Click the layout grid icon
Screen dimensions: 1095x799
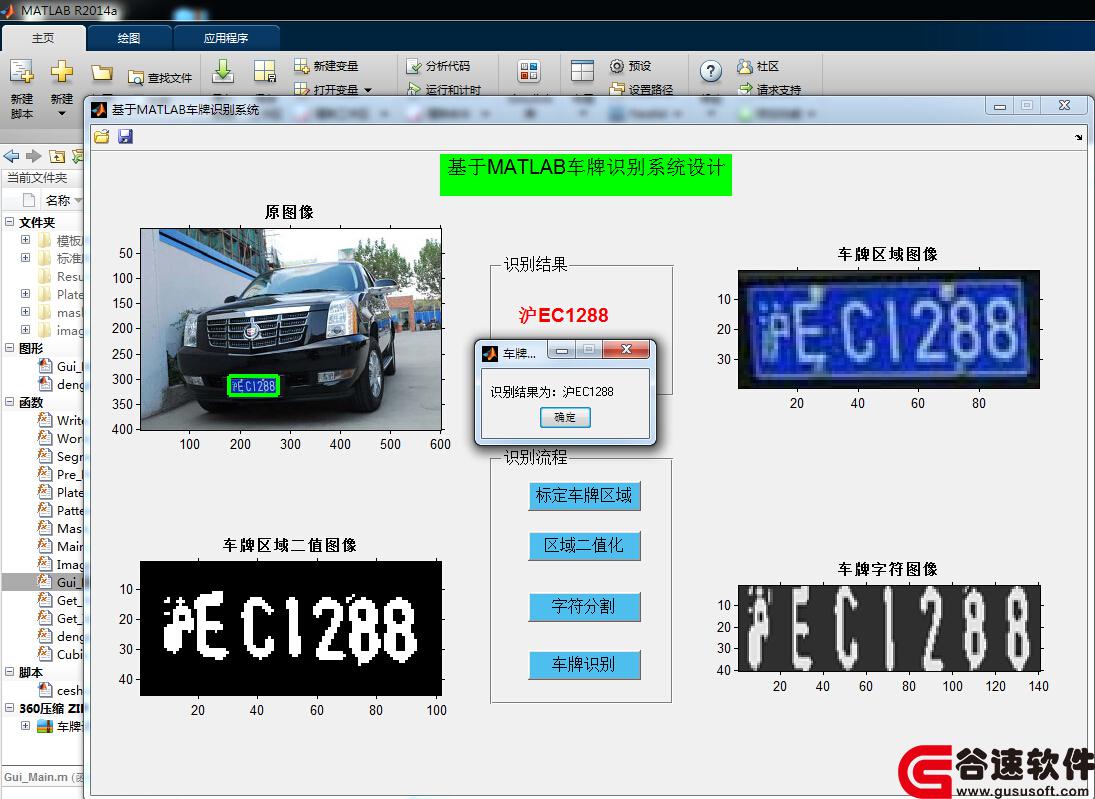[582, 71]
